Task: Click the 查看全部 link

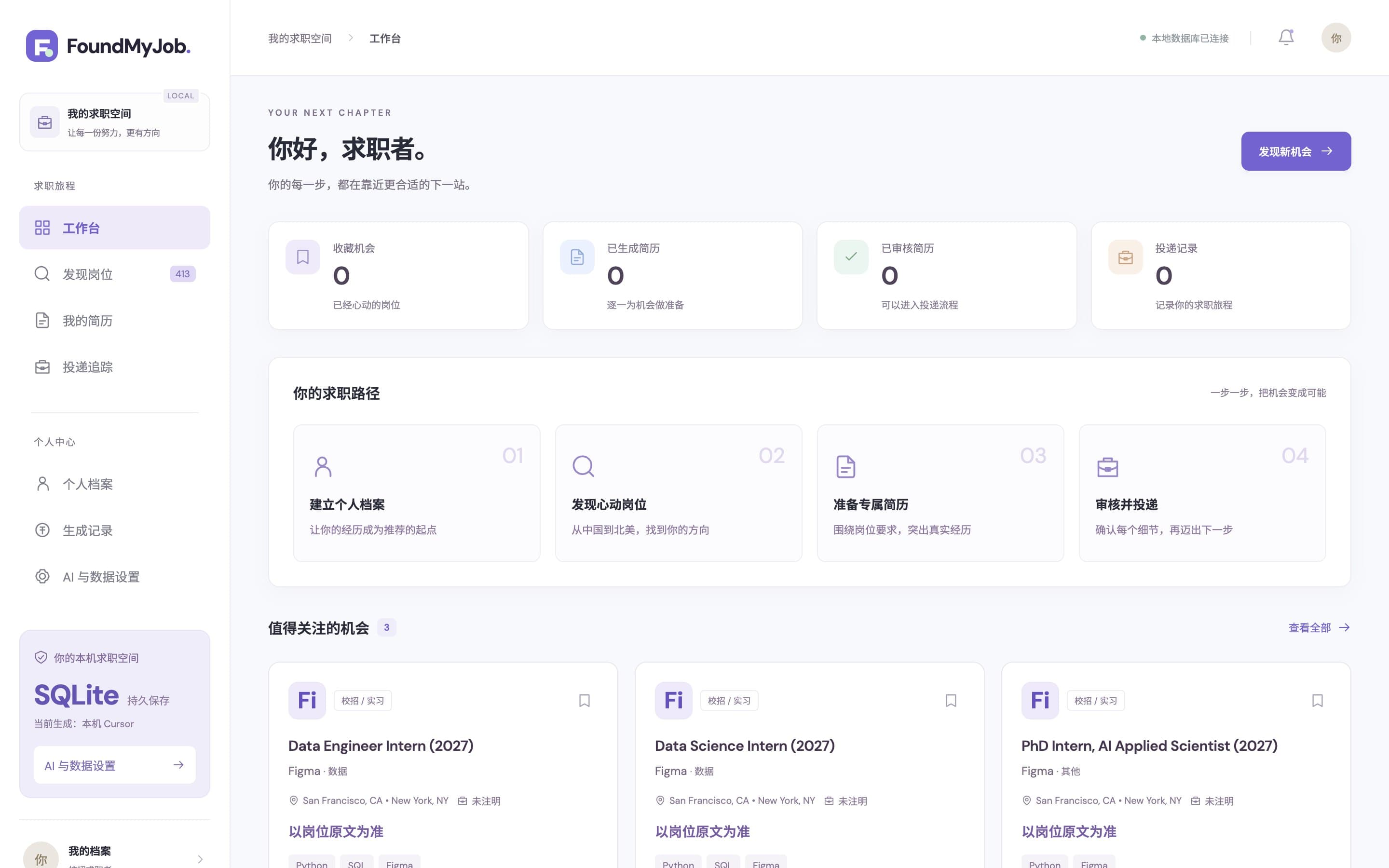Action: click(1319, 627)
